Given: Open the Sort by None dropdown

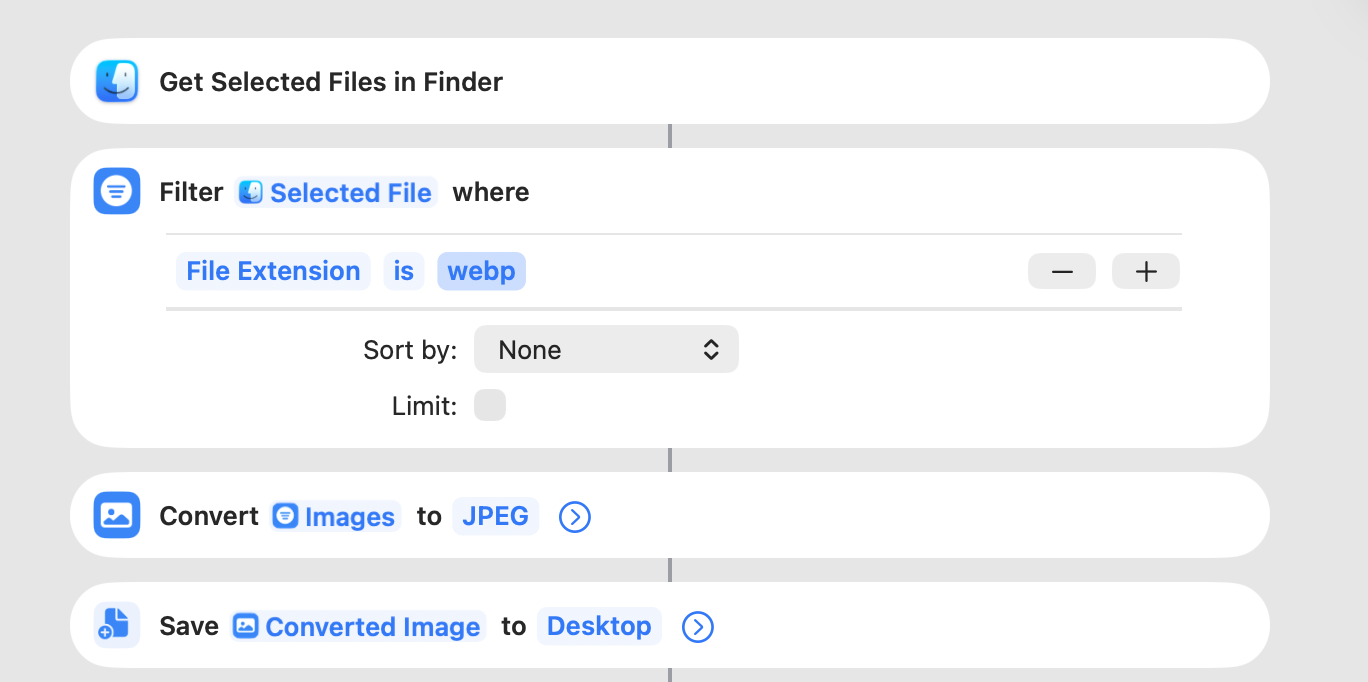Looking at the screenshot, I should [x=606, y=350].
